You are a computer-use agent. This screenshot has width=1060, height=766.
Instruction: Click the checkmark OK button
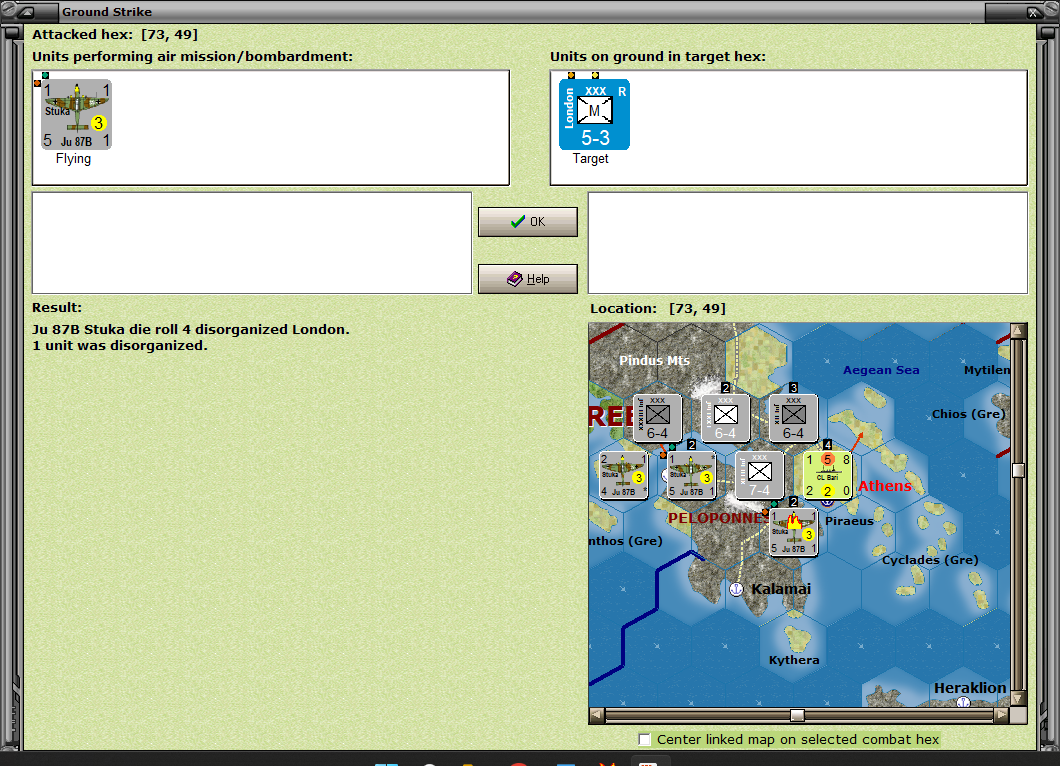pyautogui.click(x=527, y=222)
